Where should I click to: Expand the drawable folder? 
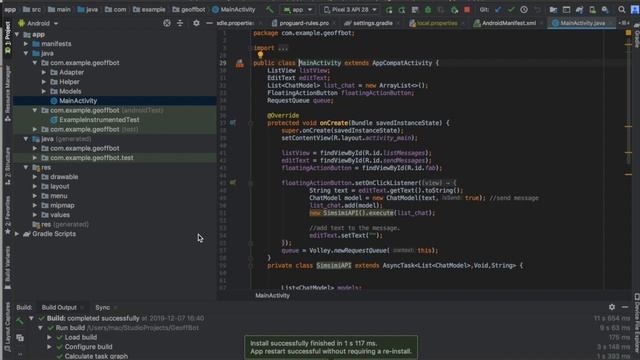pos(35,177)
